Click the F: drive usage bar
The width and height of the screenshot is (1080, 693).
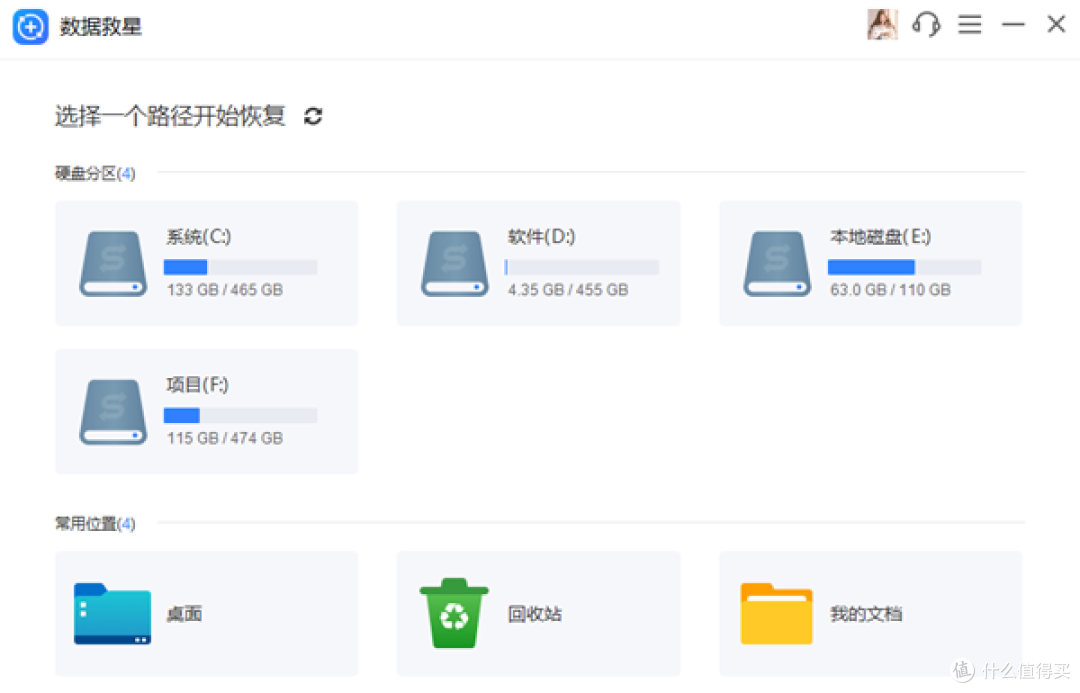[240, 415]
